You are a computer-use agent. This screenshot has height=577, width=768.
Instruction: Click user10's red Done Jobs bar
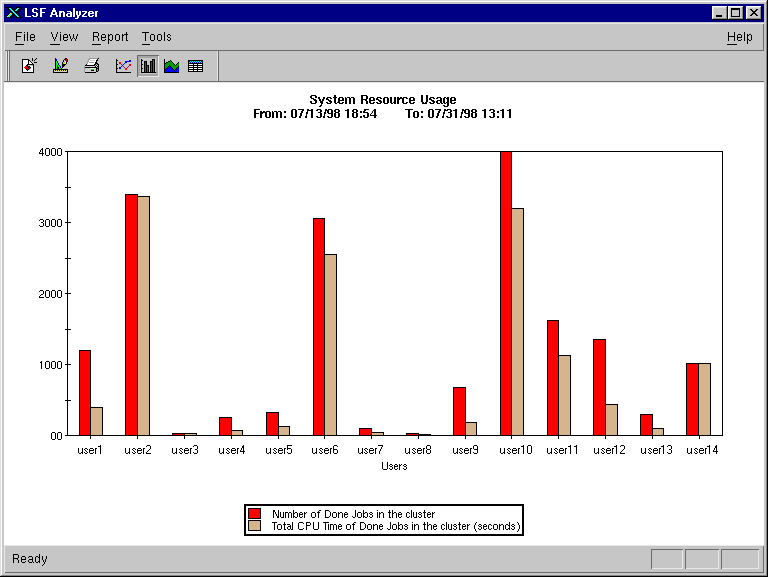pyautogui.click(x=506, y=293)
